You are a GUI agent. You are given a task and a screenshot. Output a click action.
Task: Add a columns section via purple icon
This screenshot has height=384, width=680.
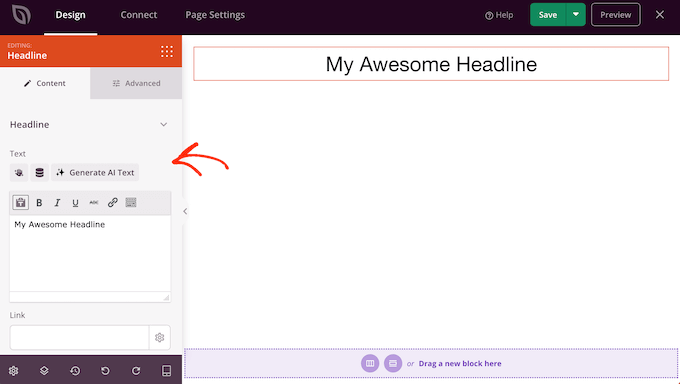pos(370,364)
